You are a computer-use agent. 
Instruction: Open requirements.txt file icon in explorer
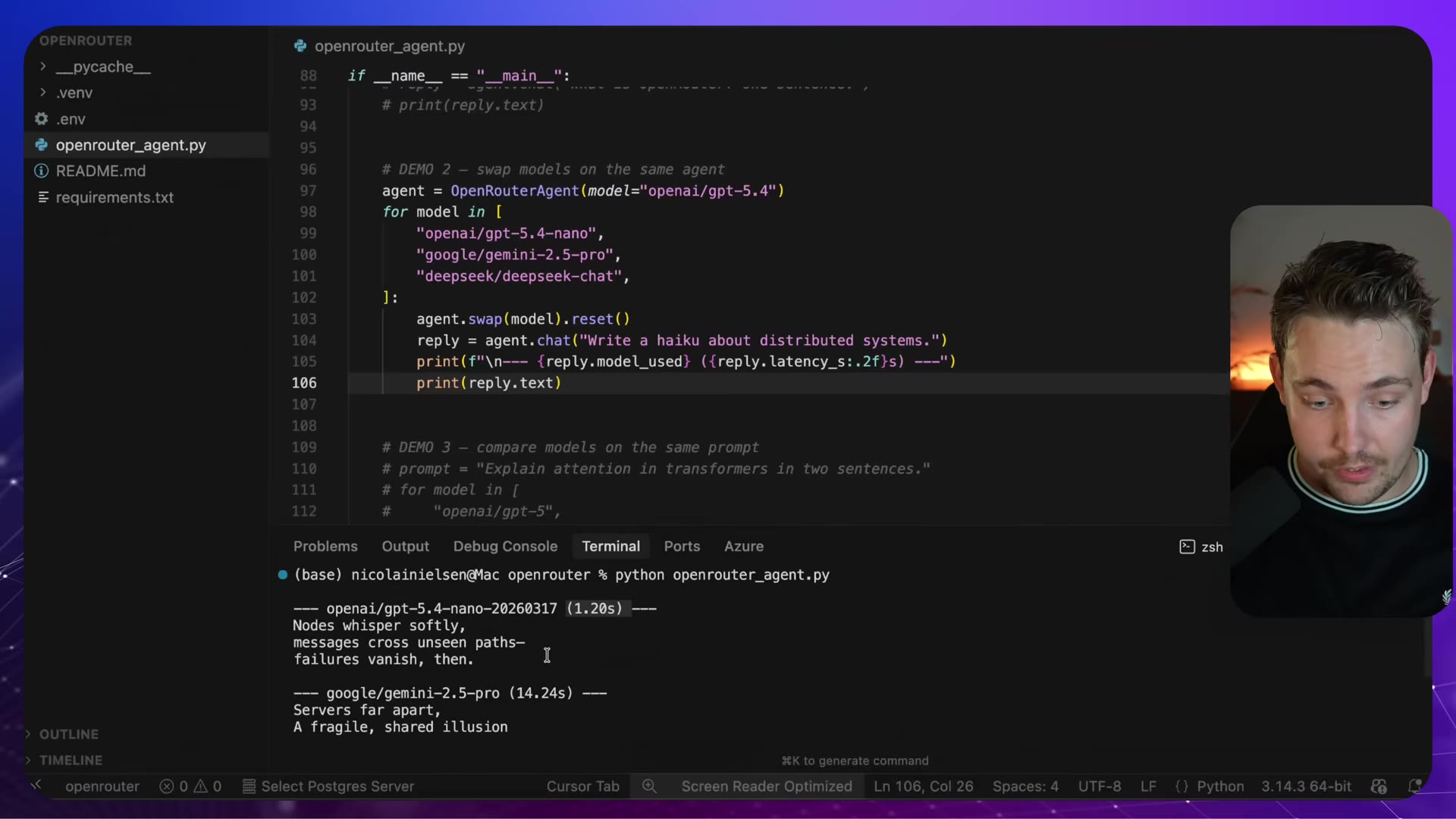(x=43, y=197)
